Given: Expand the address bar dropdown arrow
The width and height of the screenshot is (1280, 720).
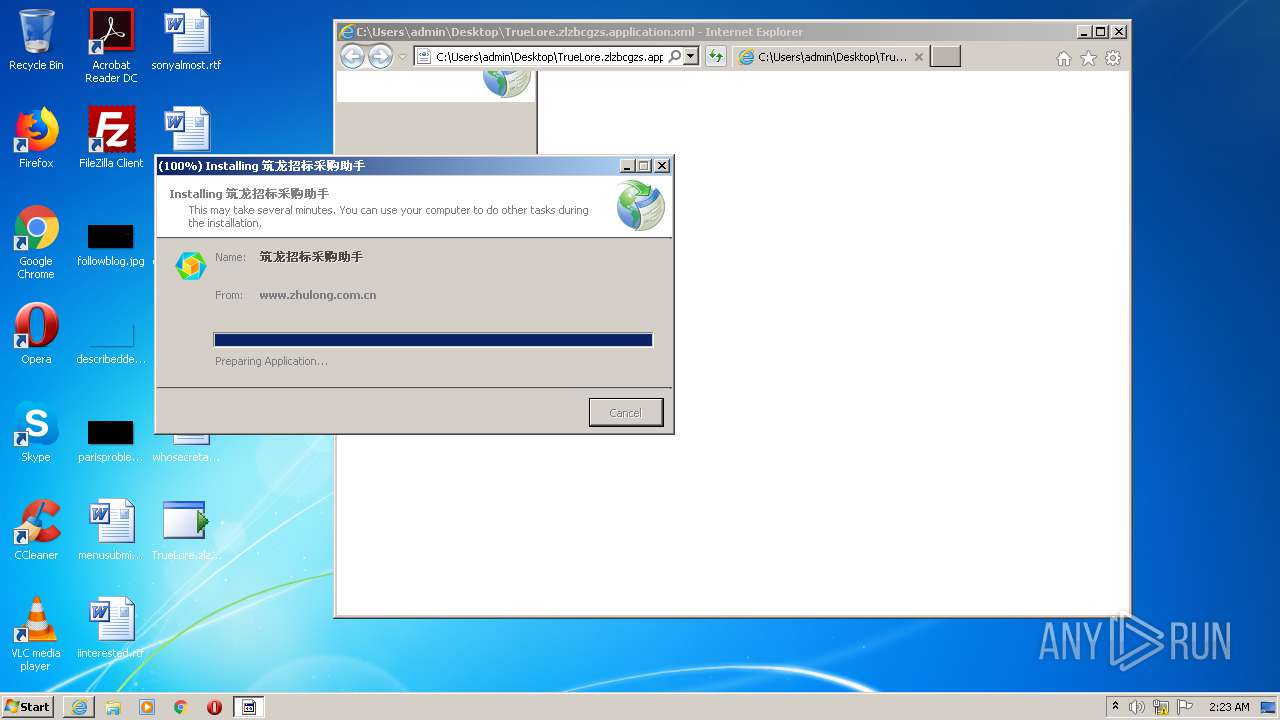Looking at the screenshot, I should coord(691,57).
